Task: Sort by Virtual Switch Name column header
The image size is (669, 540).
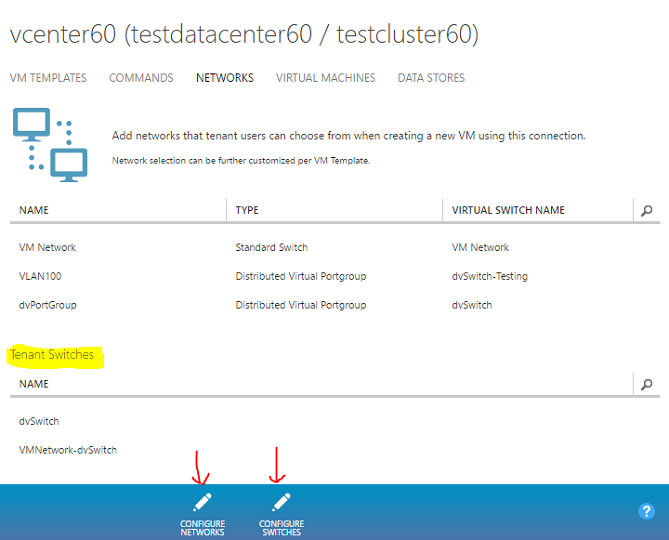Action: click(508, 210)
